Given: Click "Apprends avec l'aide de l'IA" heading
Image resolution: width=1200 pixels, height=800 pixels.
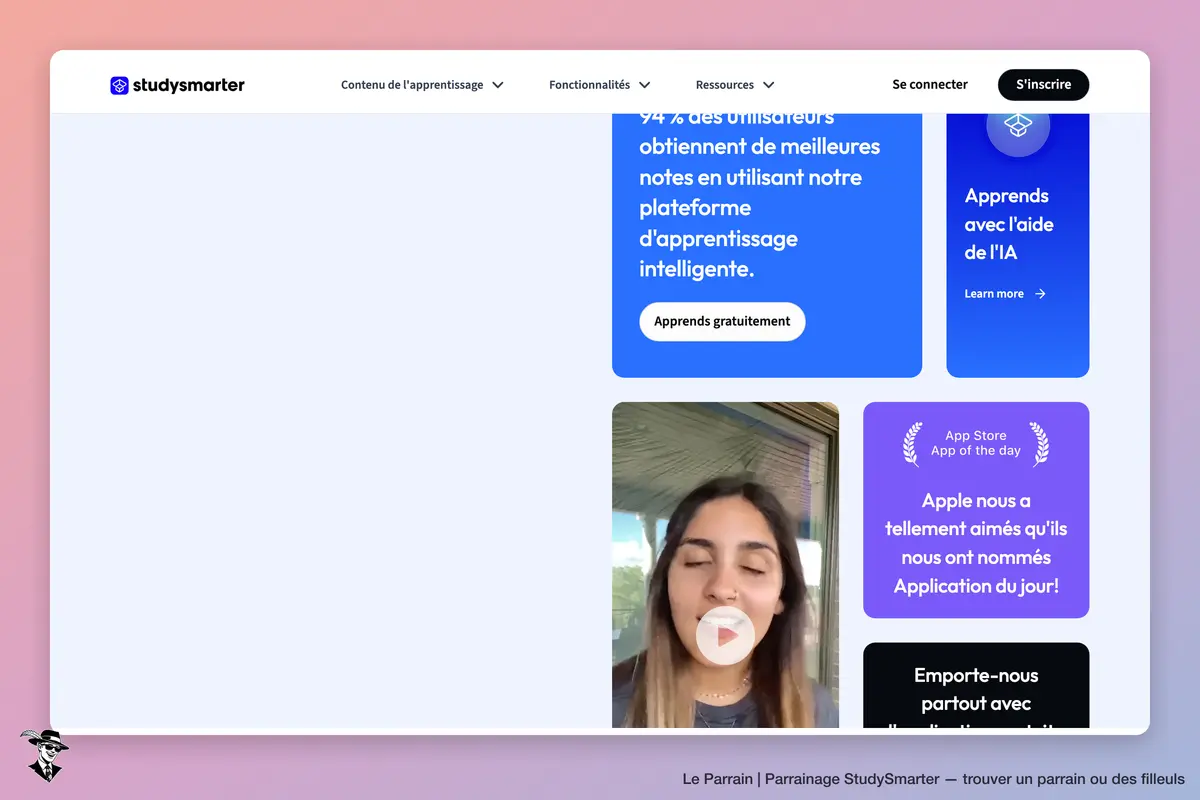Looking at the screenshot, I should [x=1009, y=224].
